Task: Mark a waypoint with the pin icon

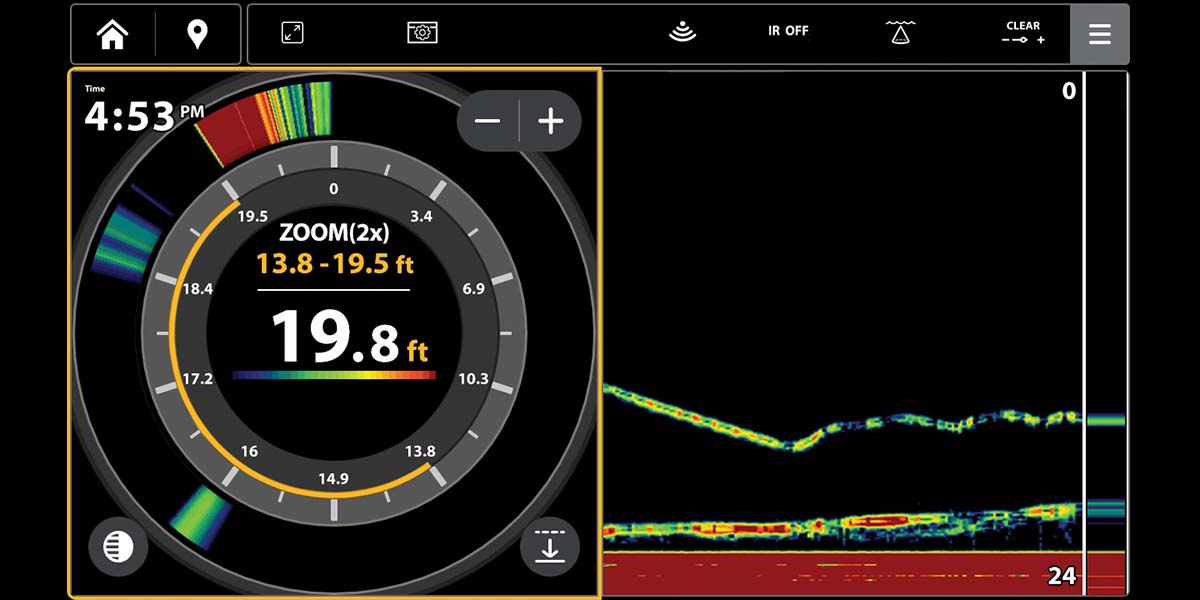Action: click(197, 33)
